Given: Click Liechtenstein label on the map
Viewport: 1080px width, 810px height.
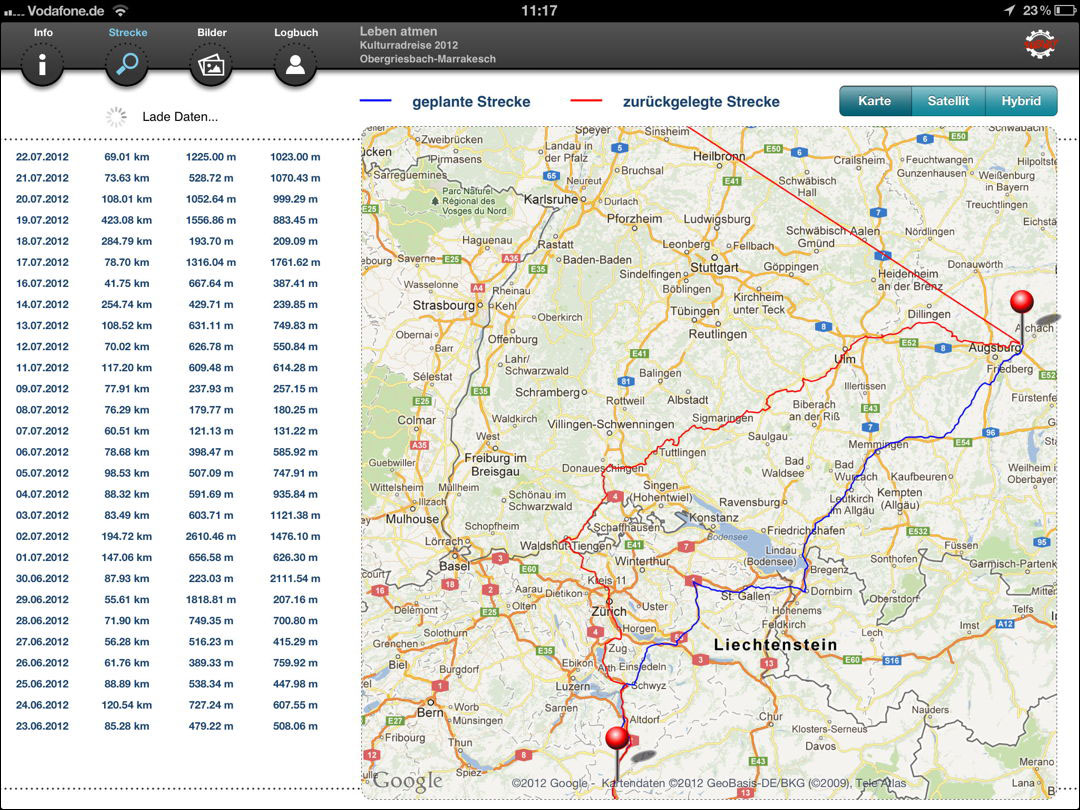Looking at the screenshot, I should pos(776,645).
